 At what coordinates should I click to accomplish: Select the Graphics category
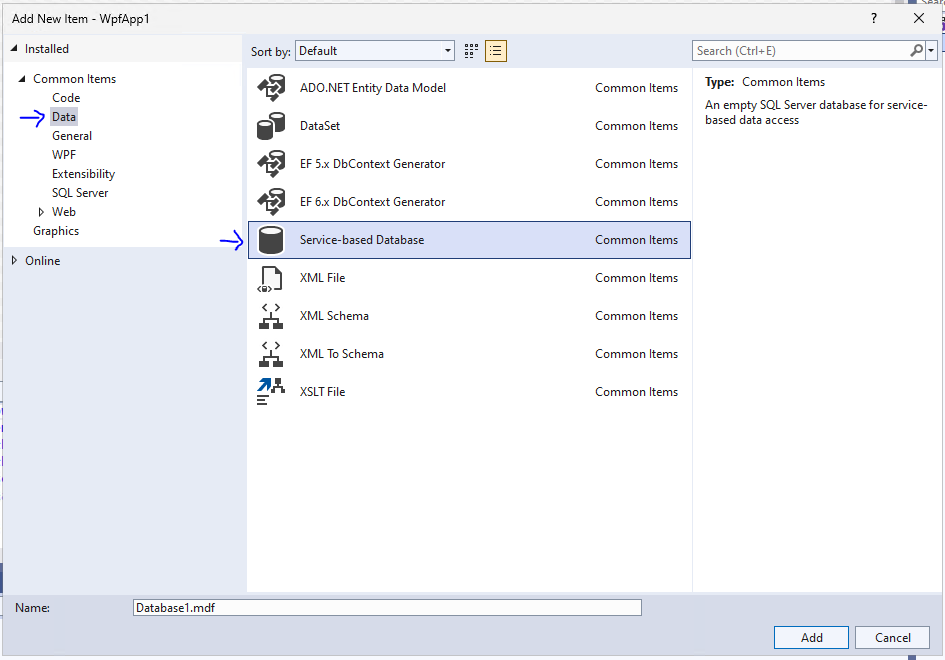click(56, 231)
